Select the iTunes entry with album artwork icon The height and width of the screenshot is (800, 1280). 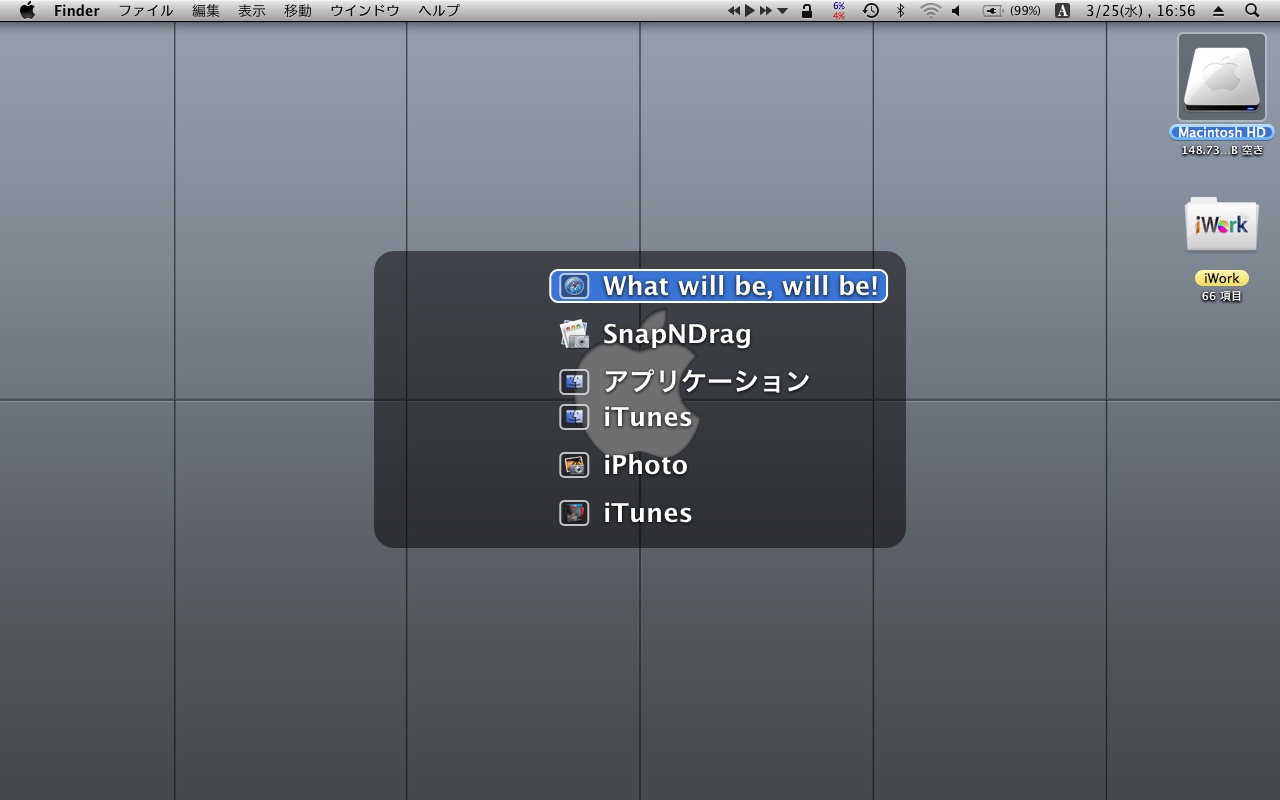626,513
